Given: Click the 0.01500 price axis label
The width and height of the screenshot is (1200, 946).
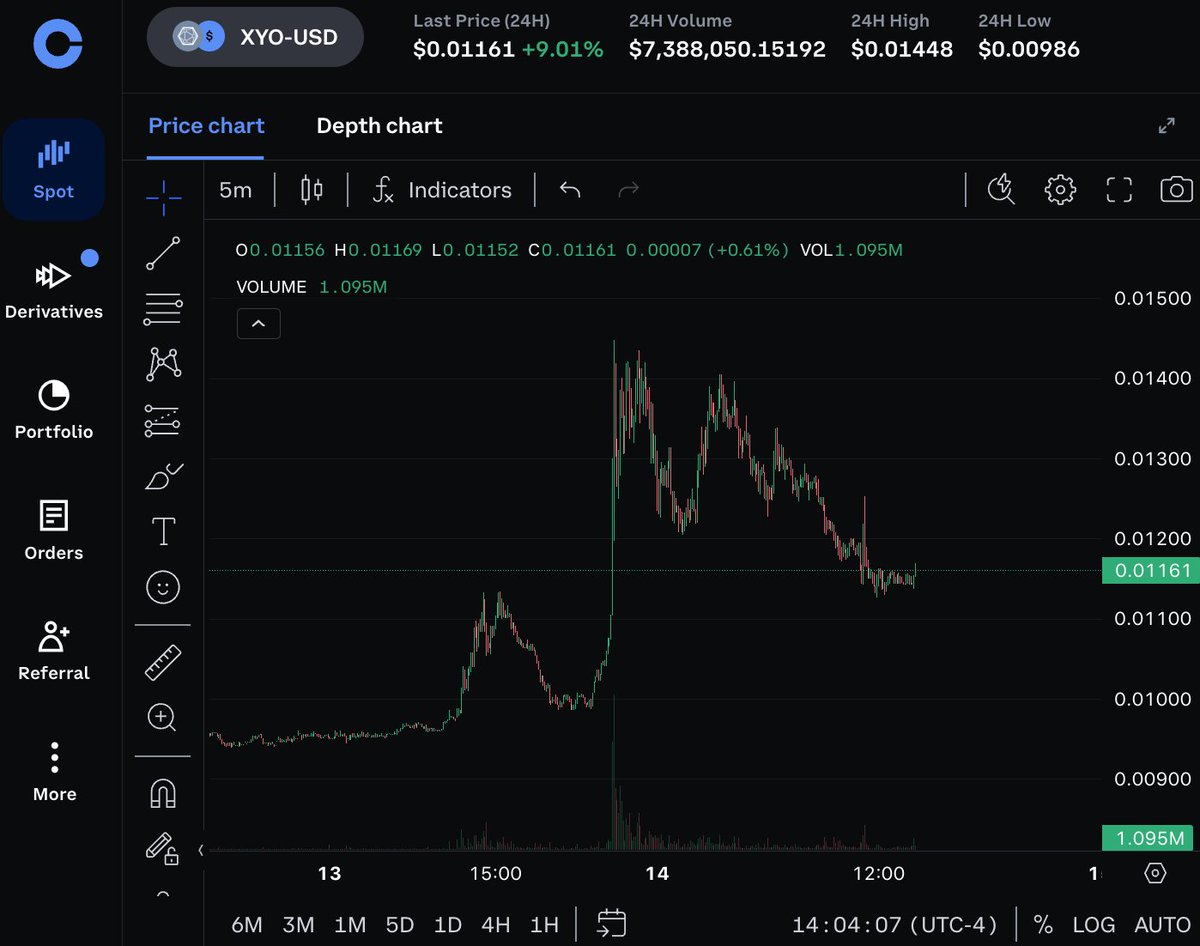Looking at the screenshot, I should pyautogui.click(x=1153, y=298).
